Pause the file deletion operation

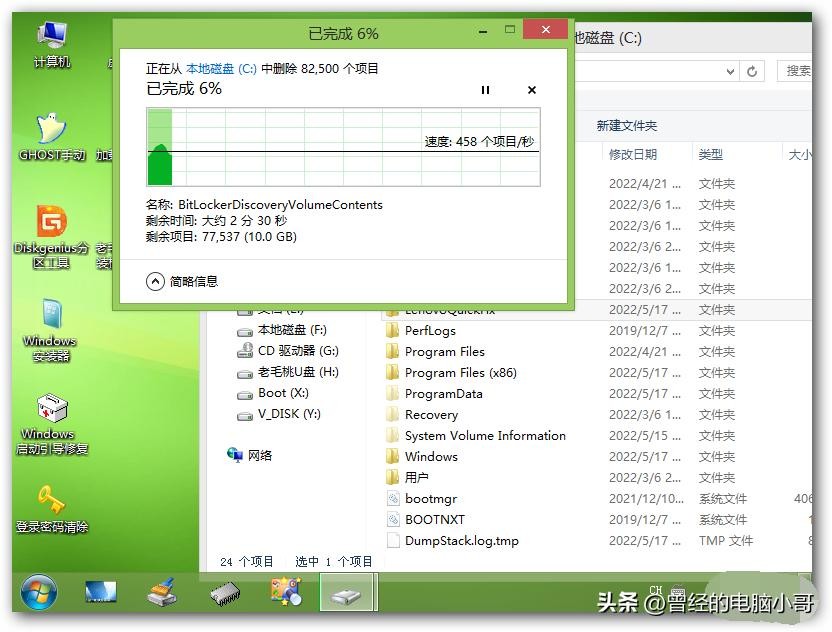486,90
